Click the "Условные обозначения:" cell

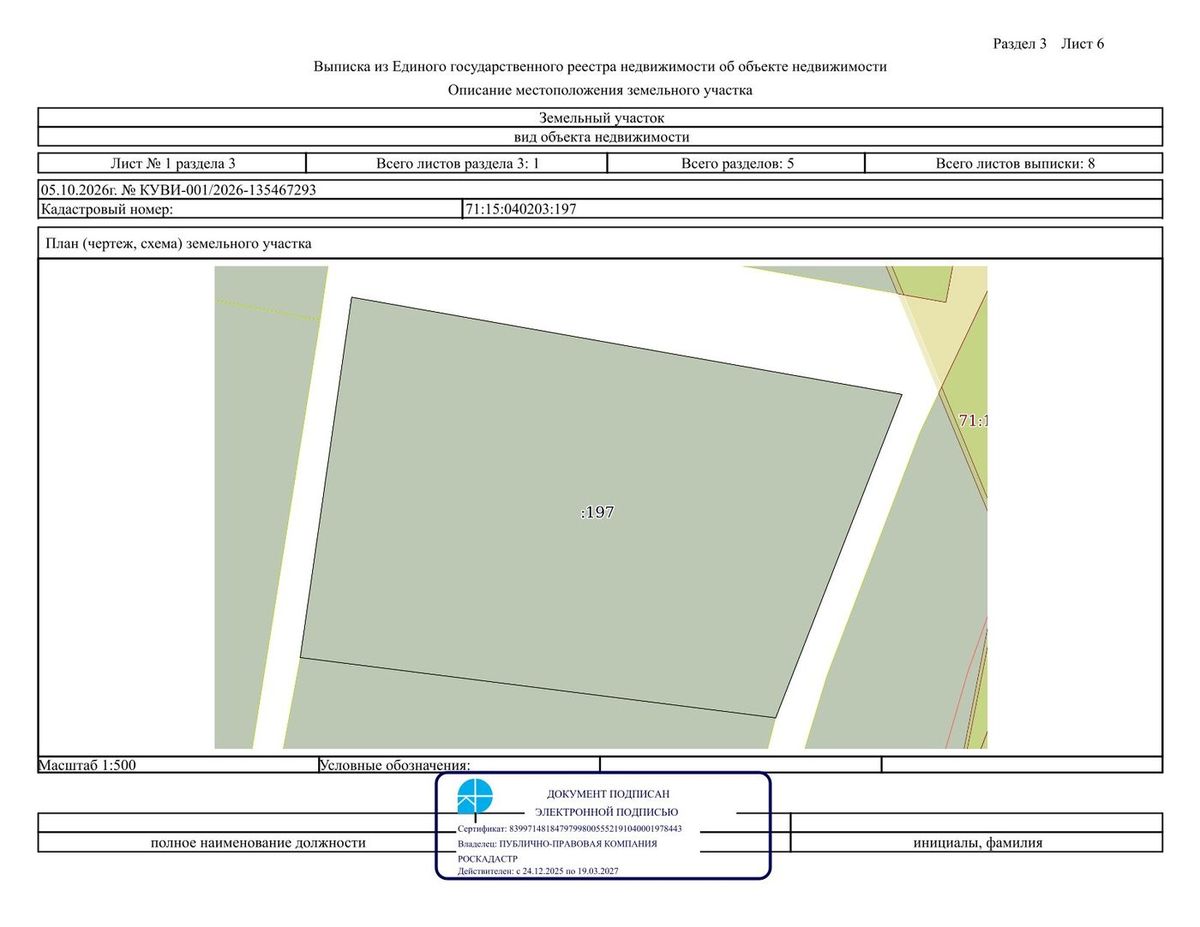point(458,765)
